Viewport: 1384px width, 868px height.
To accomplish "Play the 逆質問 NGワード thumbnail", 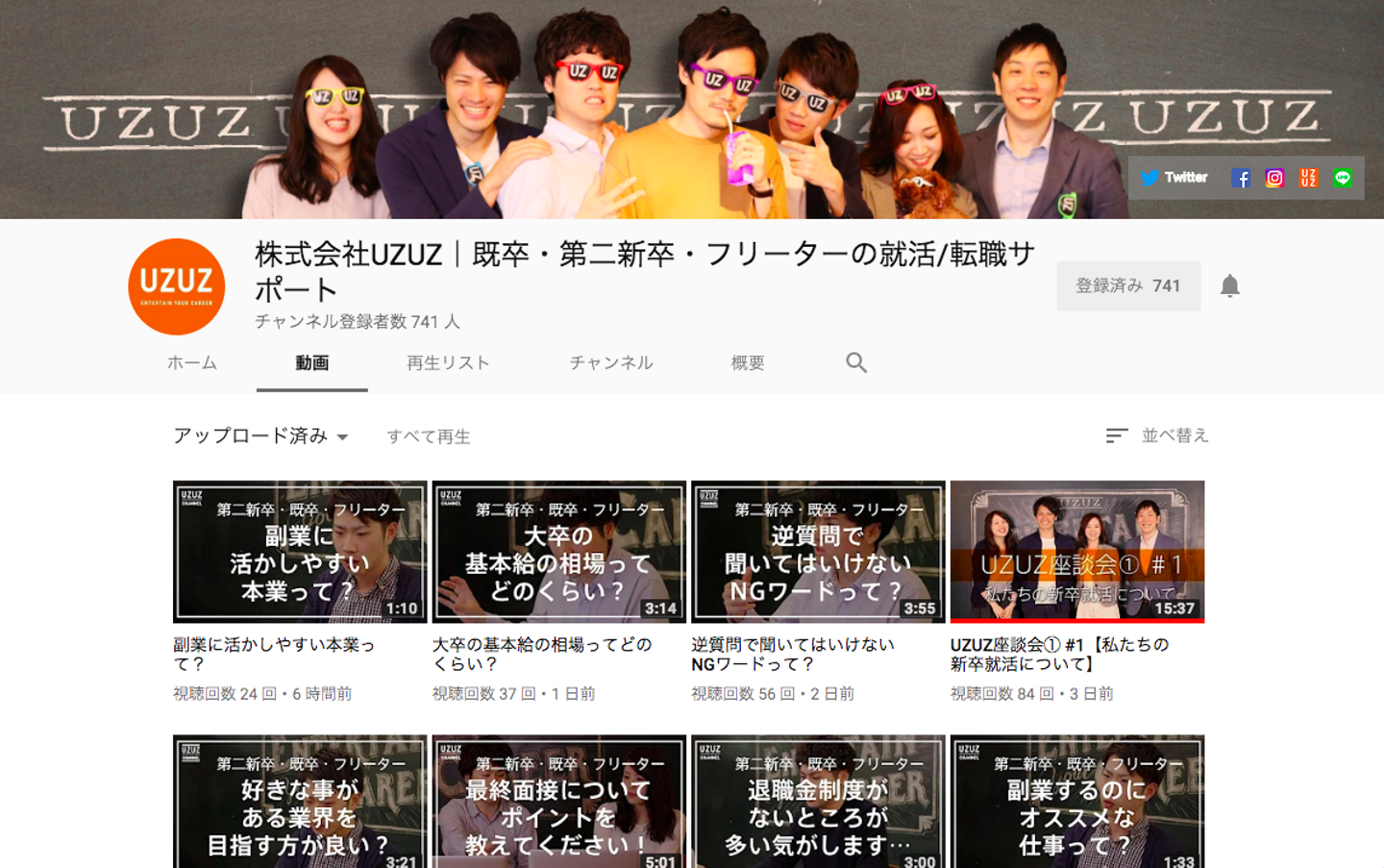I will (x=818, y=552).
